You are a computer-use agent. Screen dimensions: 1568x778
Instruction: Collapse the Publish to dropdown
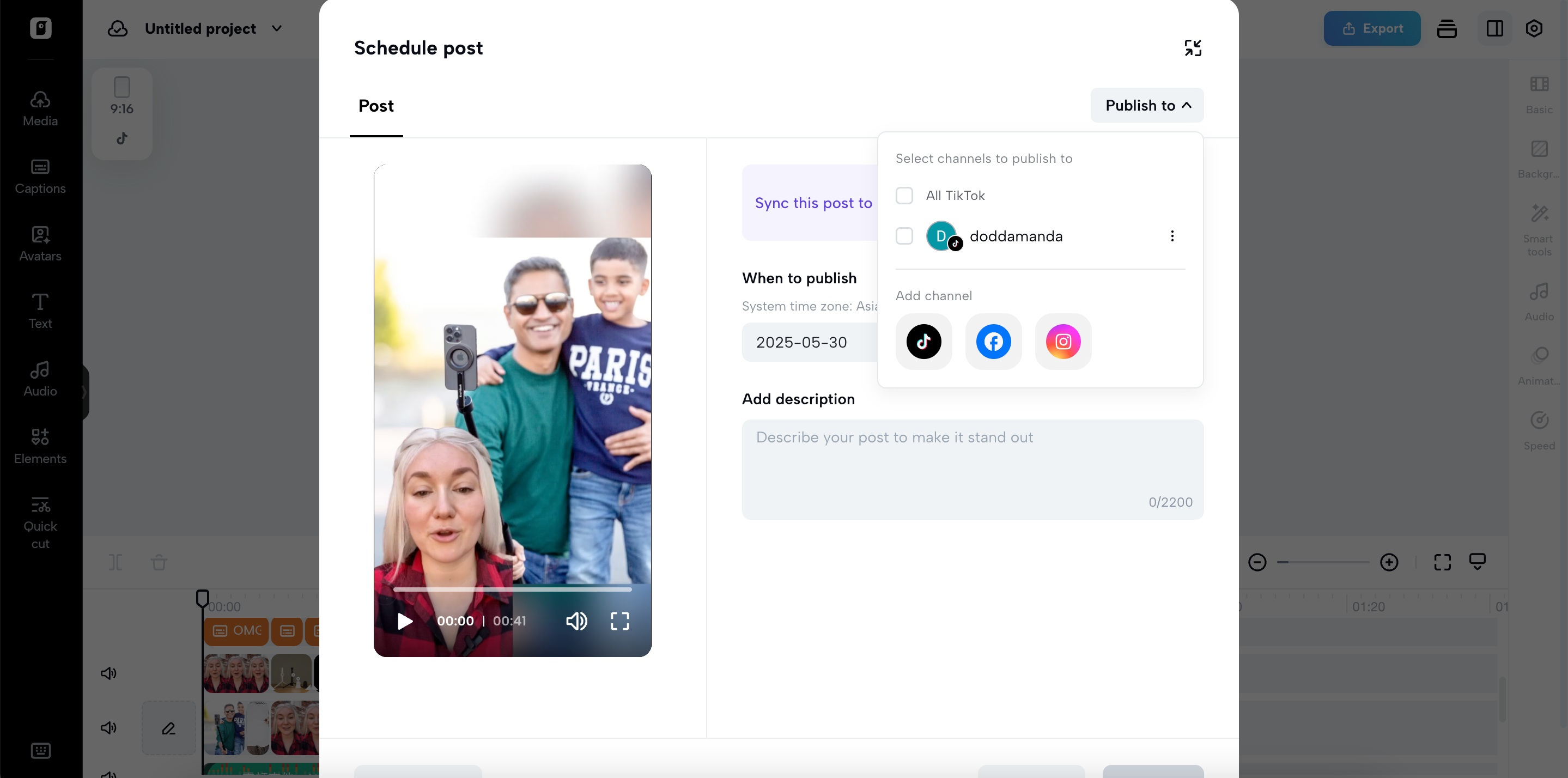(1147, 105)
